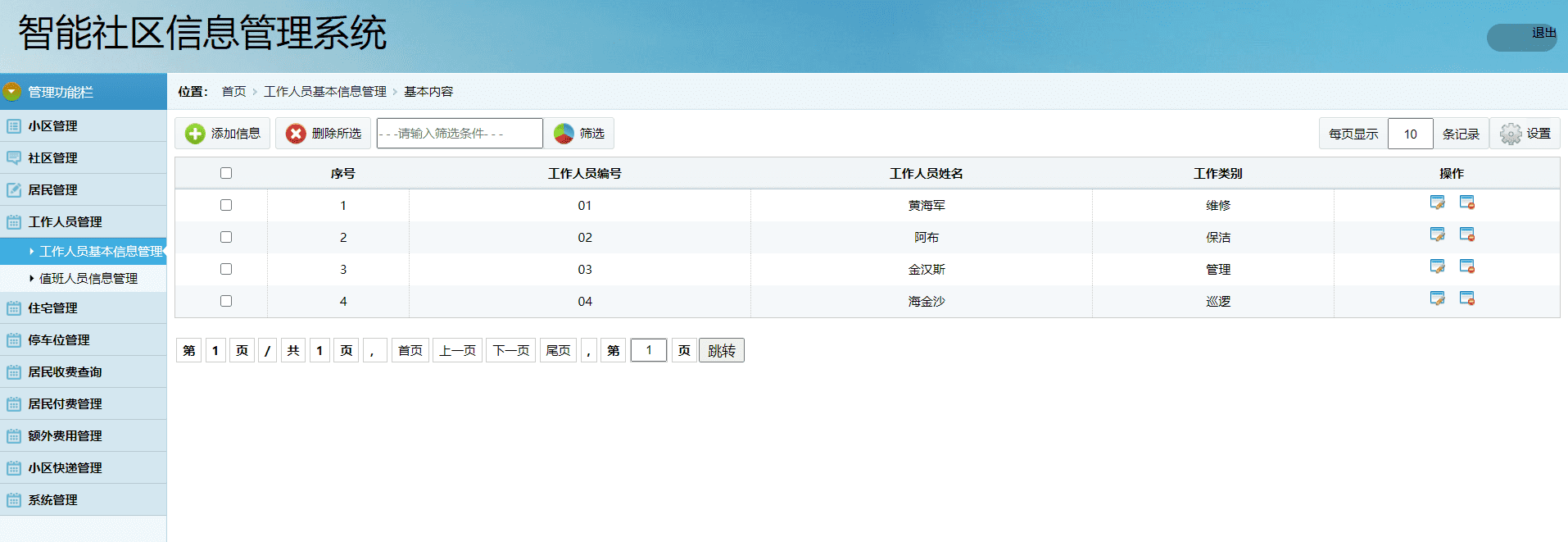This screenshot has height=542, width=1568.
Task: Expand the 居民付费管理 sidebar menu
Action: [83, 404]
